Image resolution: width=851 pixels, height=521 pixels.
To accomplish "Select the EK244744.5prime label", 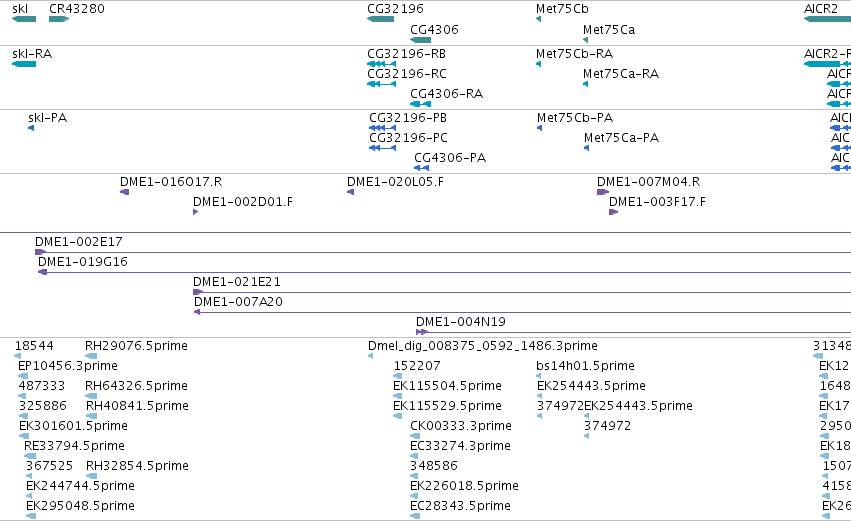I will [80, 486].
